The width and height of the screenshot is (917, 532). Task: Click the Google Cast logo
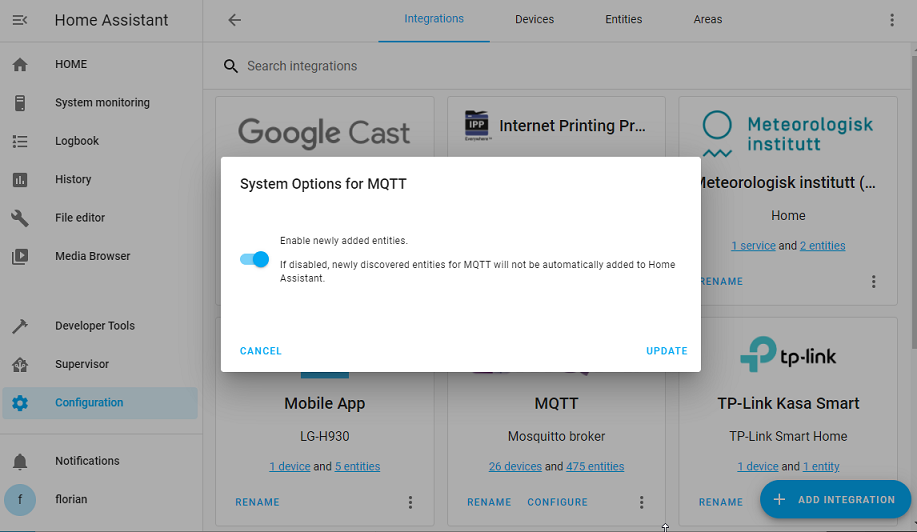(x=324, y=132)
